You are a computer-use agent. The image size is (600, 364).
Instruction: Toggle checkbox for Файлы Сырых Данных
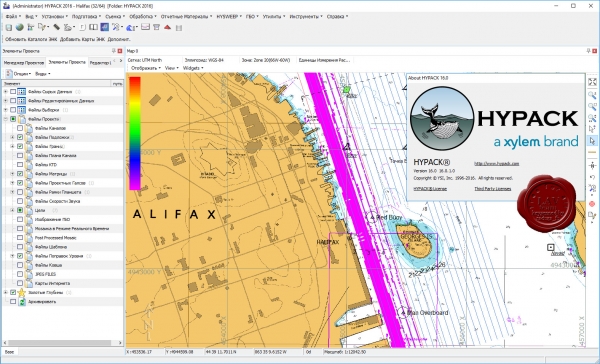click(13, 91)
